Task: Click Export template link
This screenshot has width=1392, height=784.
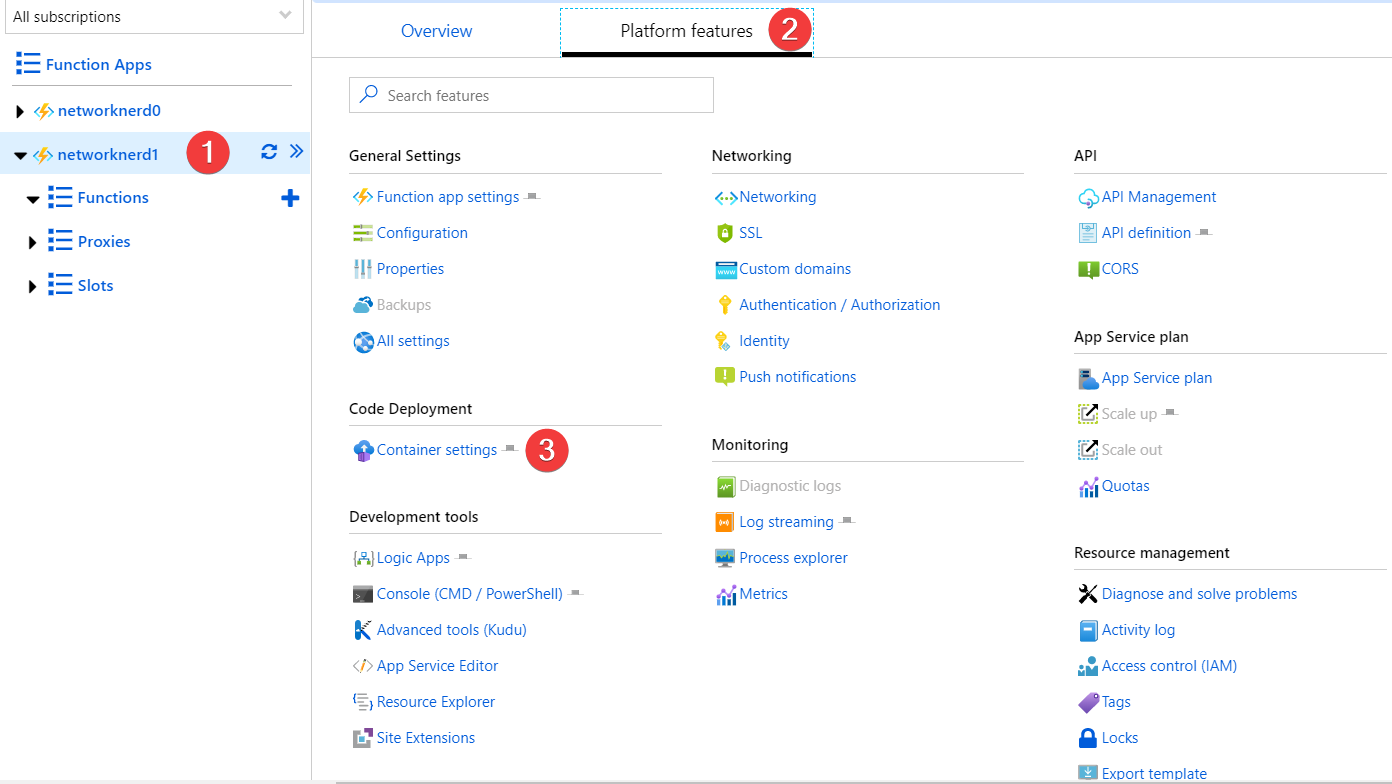Action: click(x=1153, y=773)
